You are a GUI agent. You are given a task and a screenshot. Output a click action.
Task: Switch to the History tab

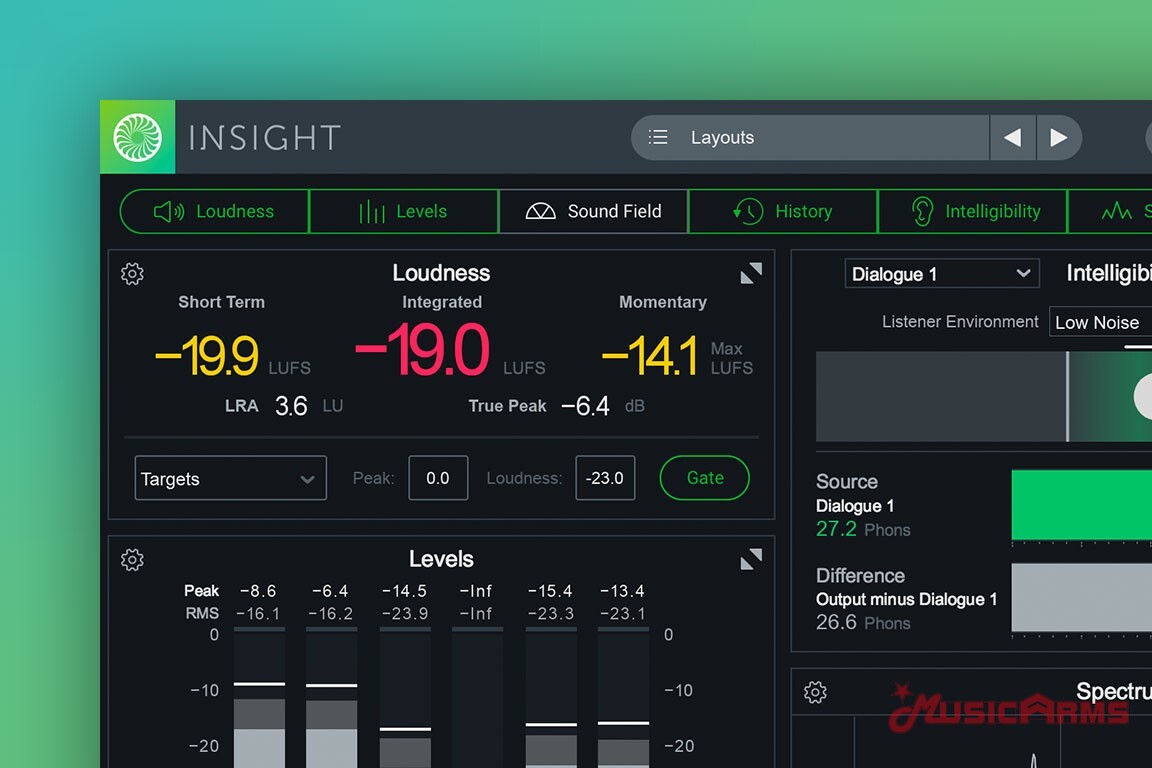coord(783,212)
